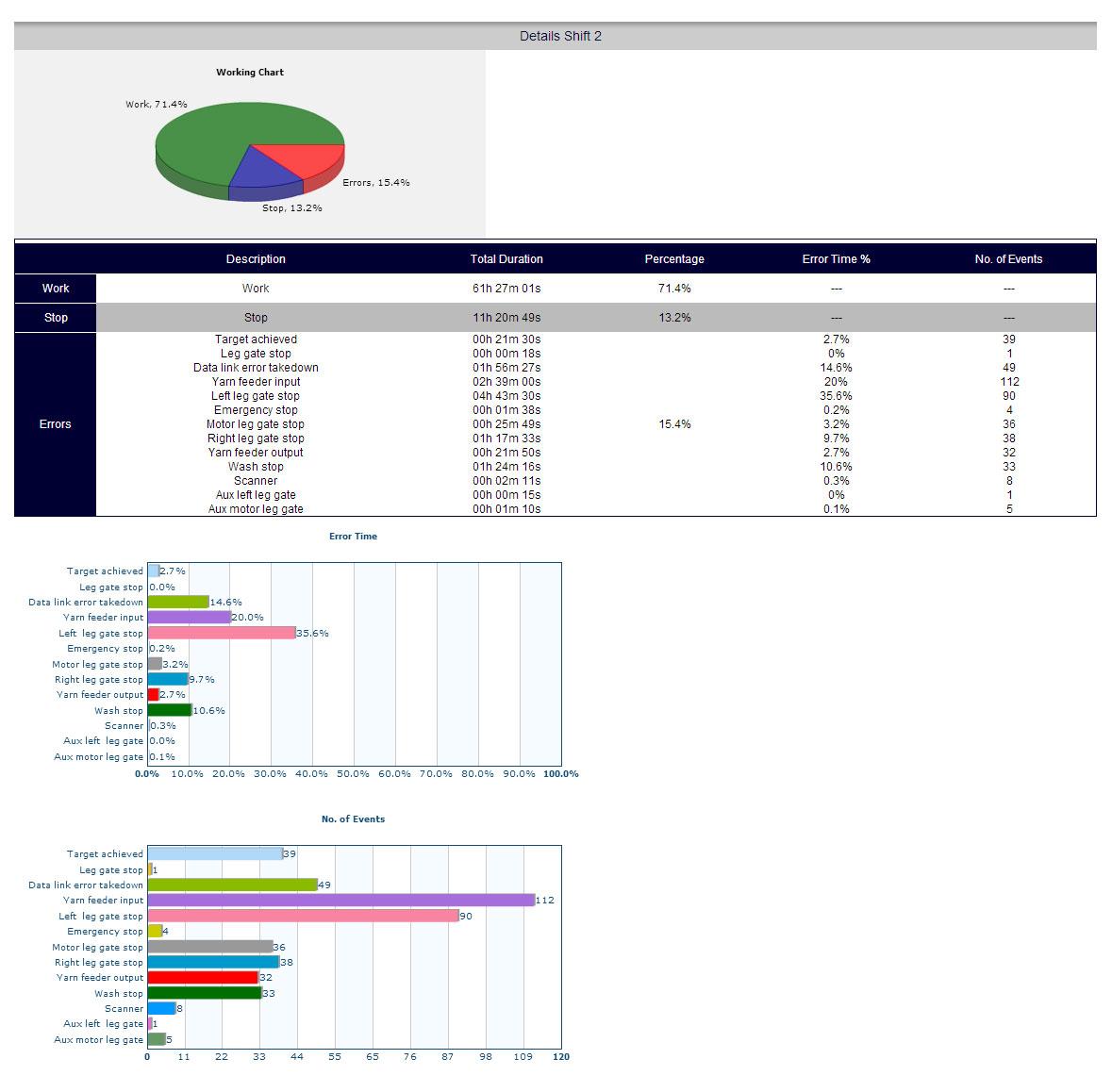The width and height of the screenshot is (1112, 1092).
Task: Select the 00h 21m 30s duration value
Action: pyautogui.click(x=506, y=339)
